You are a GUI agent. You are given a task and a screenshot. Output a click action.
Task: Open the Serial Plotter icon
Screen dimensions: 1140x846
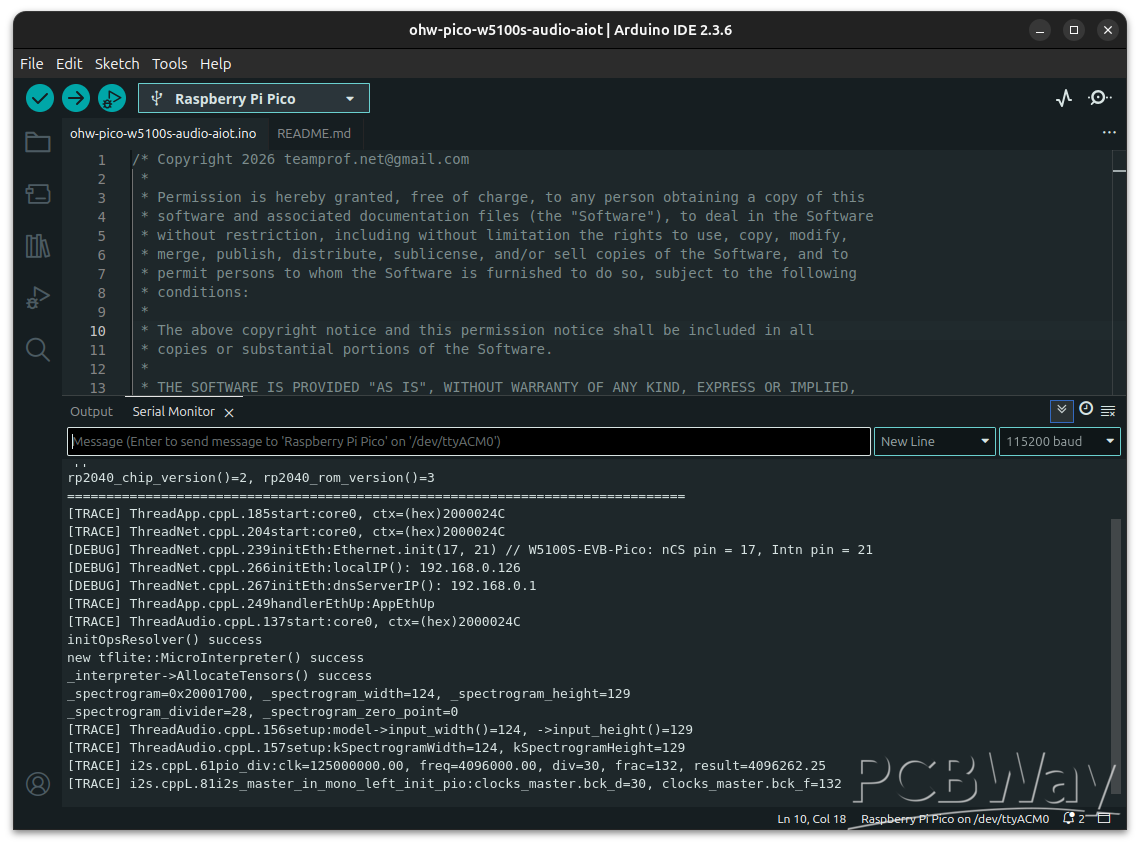(x=1064, y=98)
